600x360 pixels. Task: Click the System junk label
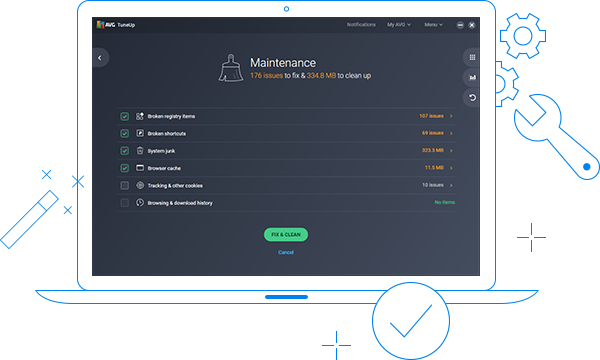click(x=161, y=151)
